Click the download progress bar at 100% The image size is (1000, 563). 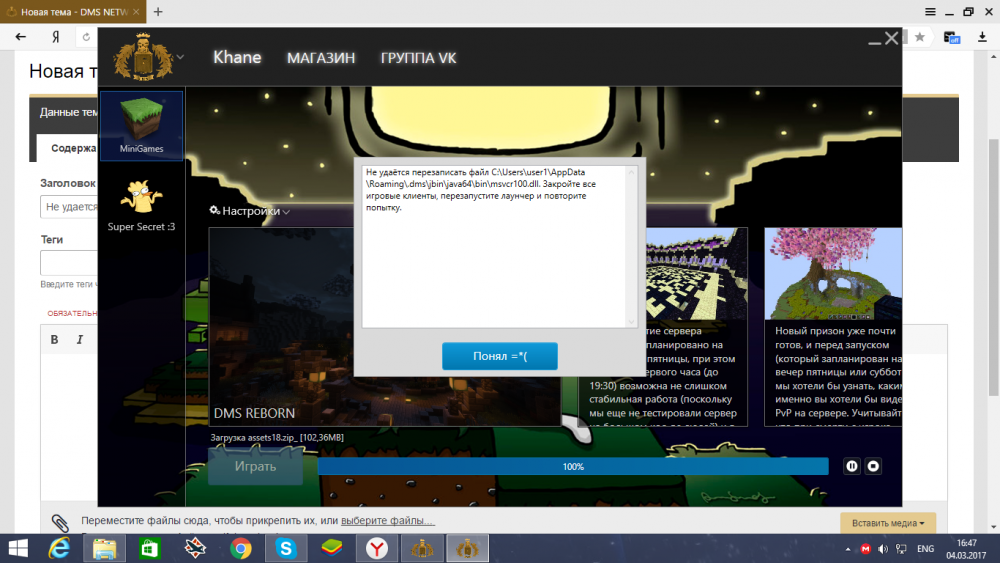point(572,466)
